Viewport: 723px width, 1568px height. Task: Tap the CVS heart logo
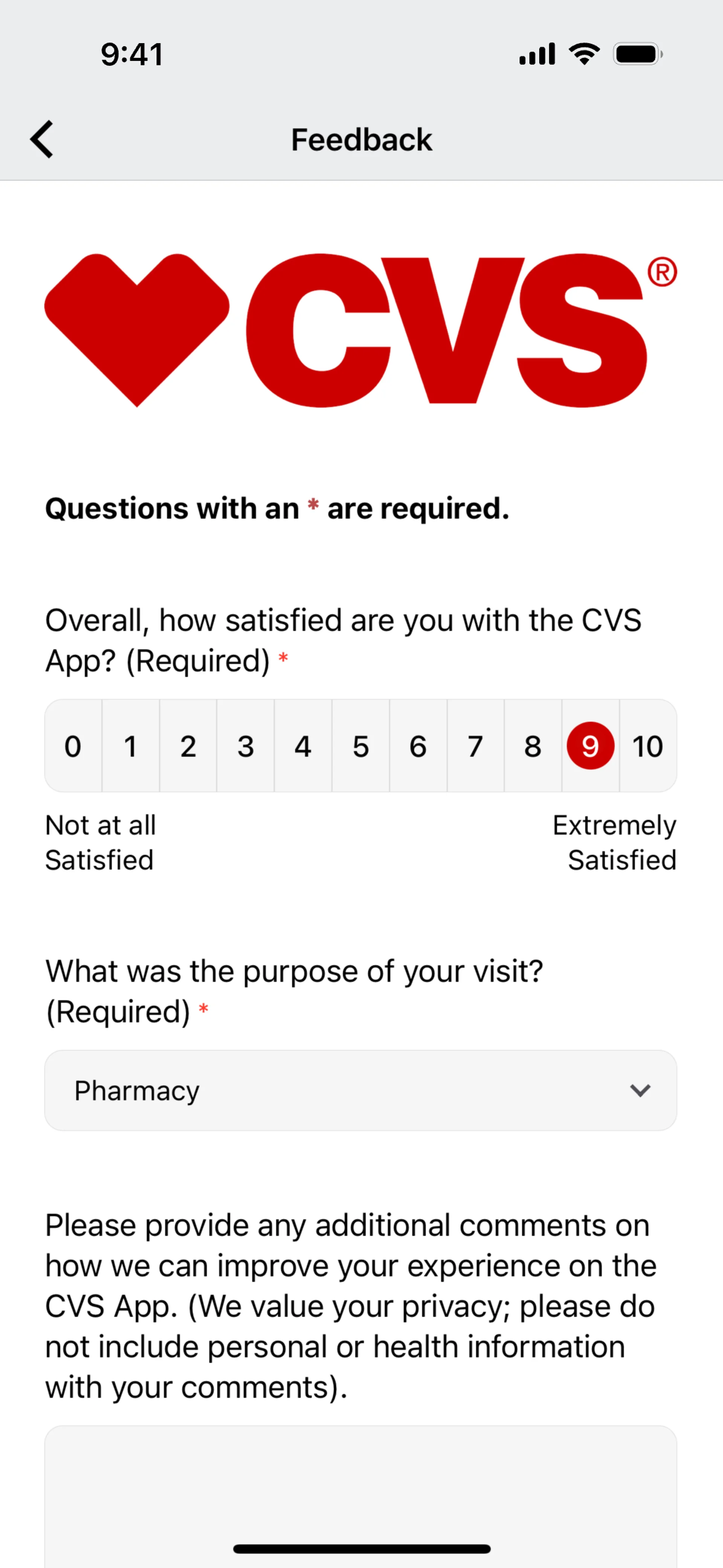(137, 329)
